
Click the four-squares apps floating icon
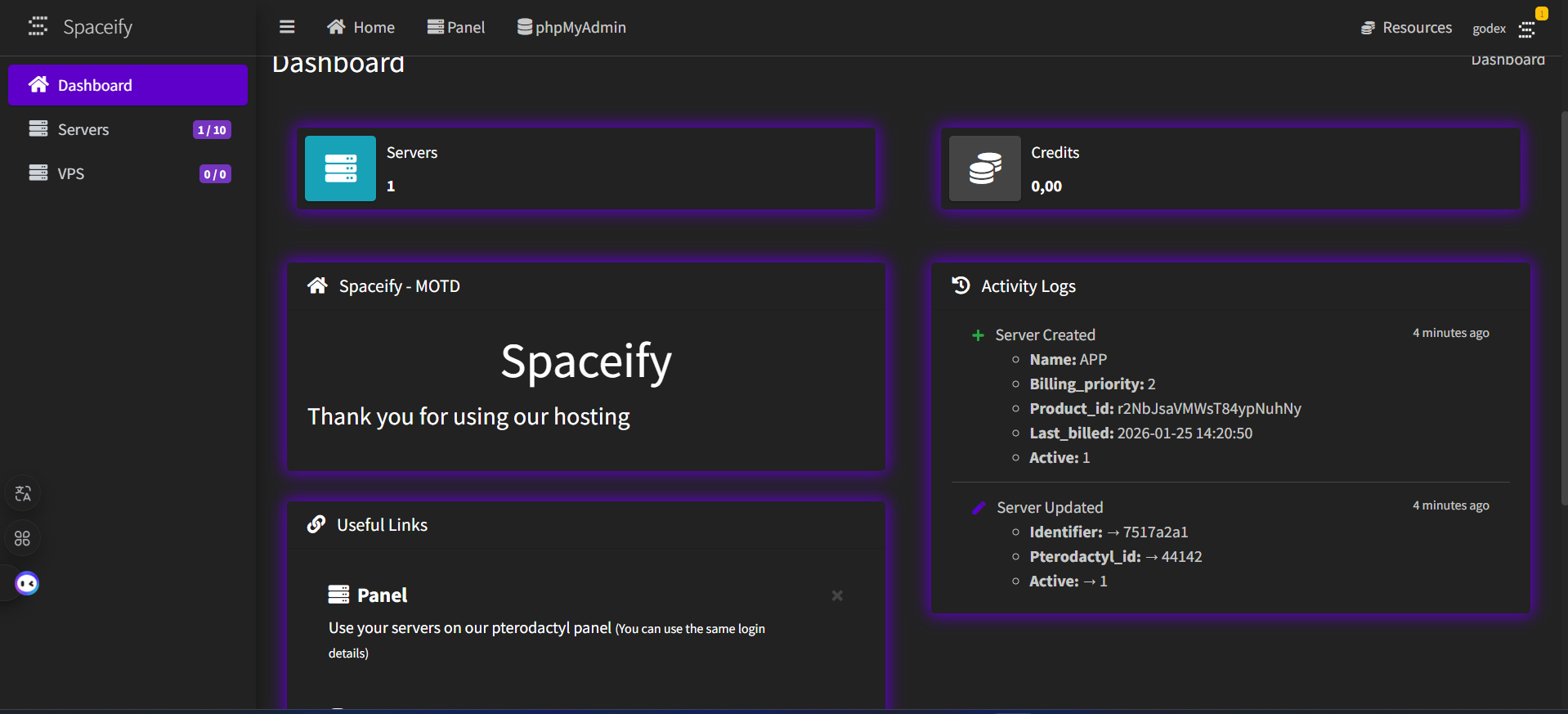pyautogui.click(x=23, y=538)
